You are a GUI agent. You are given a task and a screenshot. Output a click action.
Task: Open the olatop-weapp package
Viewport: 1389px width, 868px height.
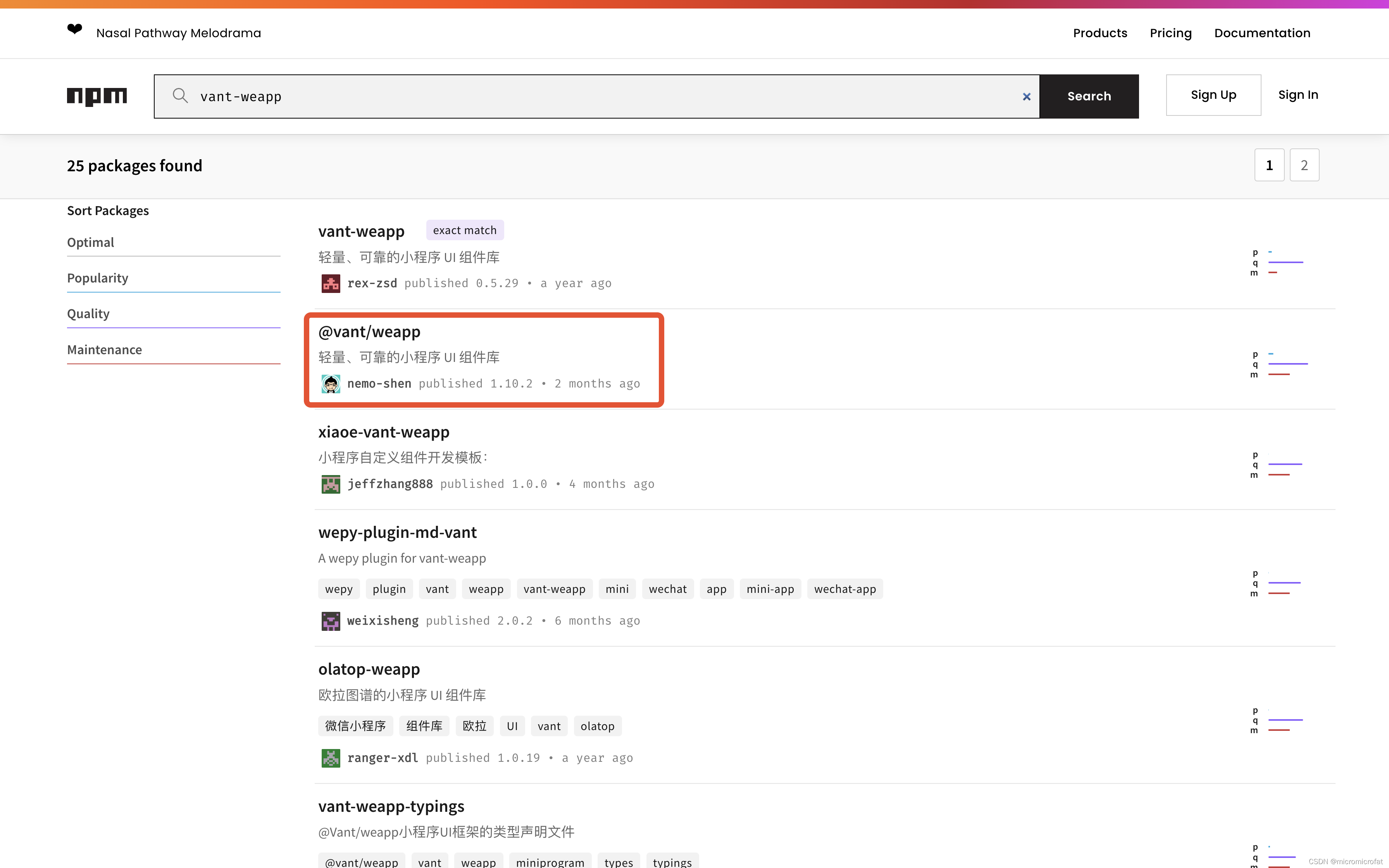click(369, 669)
